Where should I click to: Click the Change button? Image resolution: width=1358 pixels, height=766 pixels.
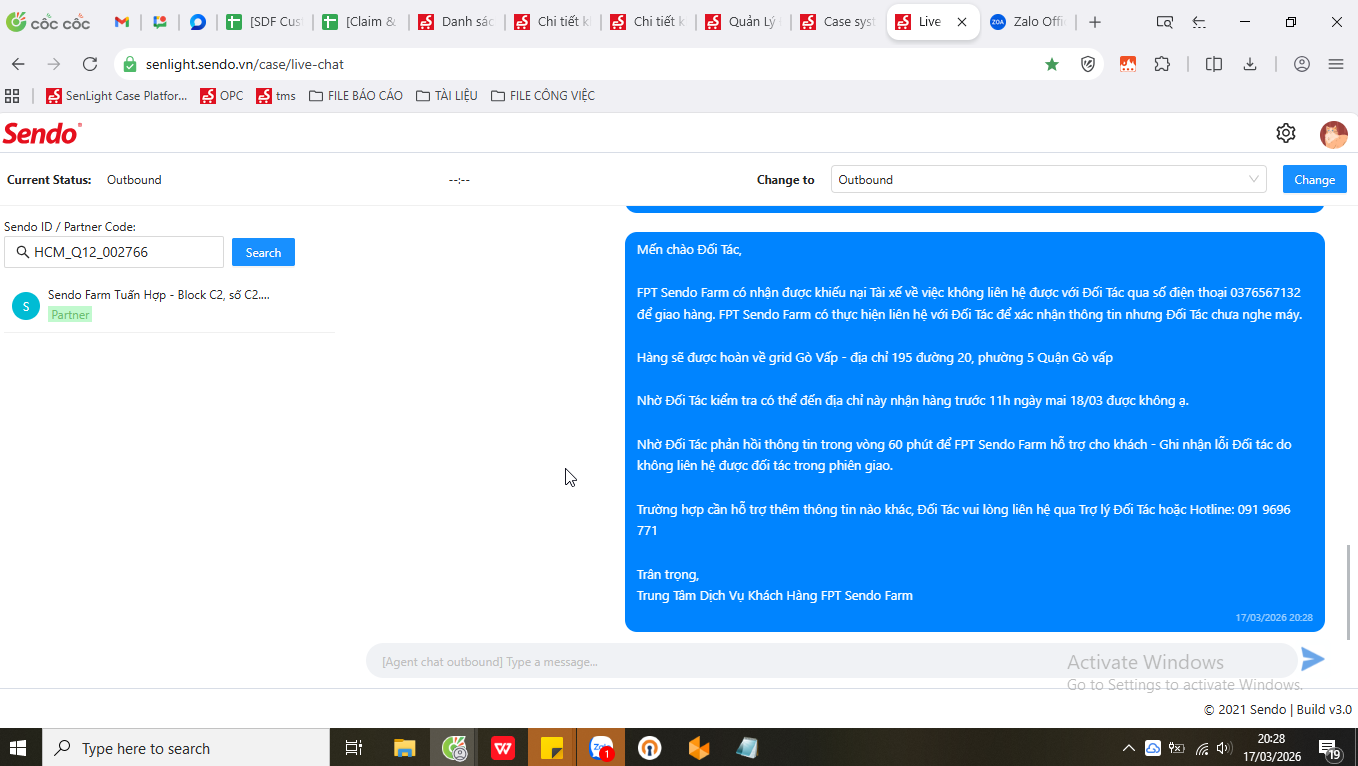1314,180
